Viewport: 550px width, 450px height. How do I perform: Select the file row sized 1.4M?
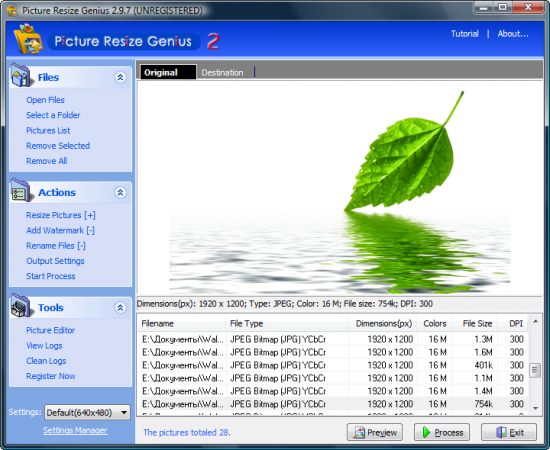[333, 391]
